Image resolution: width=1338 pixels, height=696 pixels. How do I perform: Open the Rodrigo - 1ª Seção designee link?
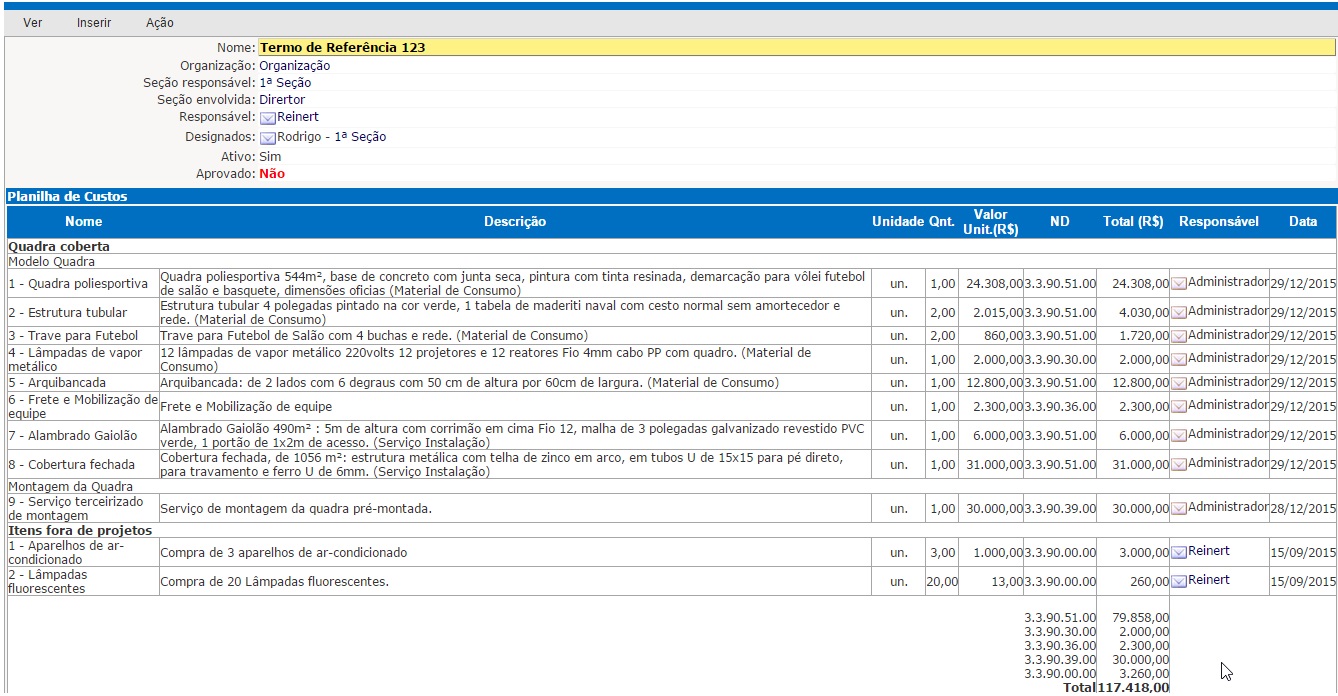[x=331, y=137]
